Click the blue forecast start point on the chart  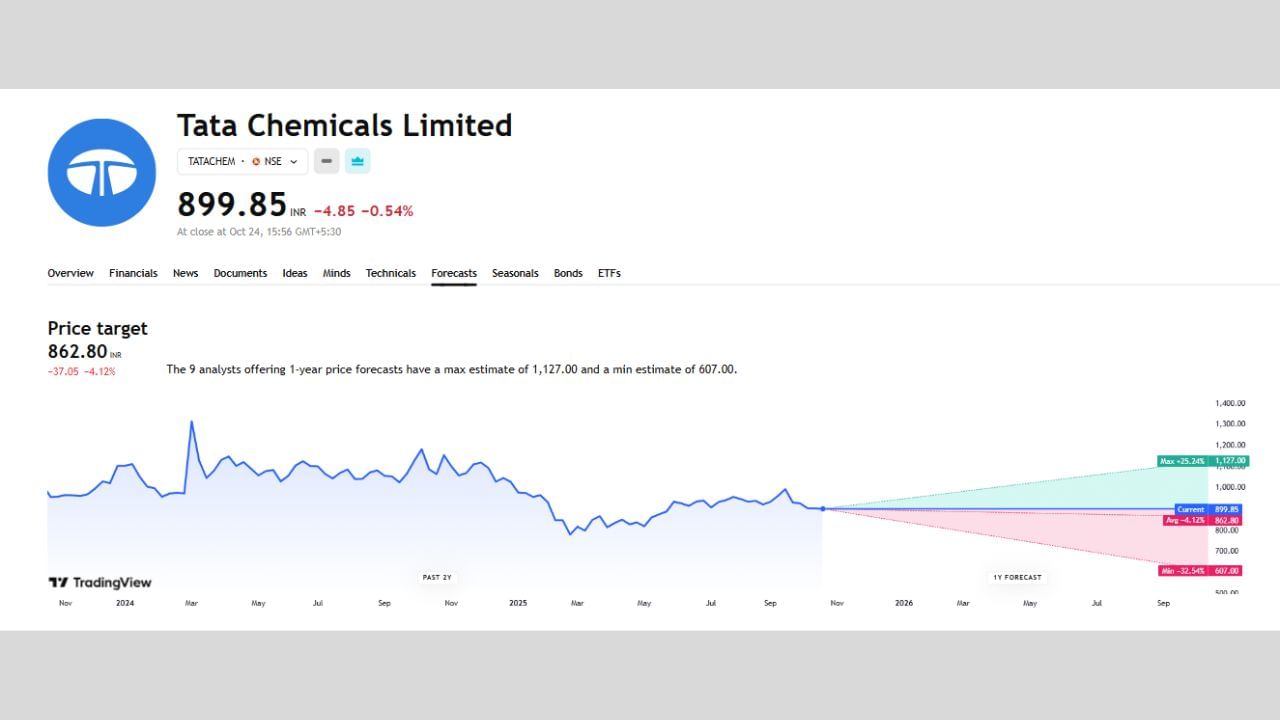pos(823,509)
